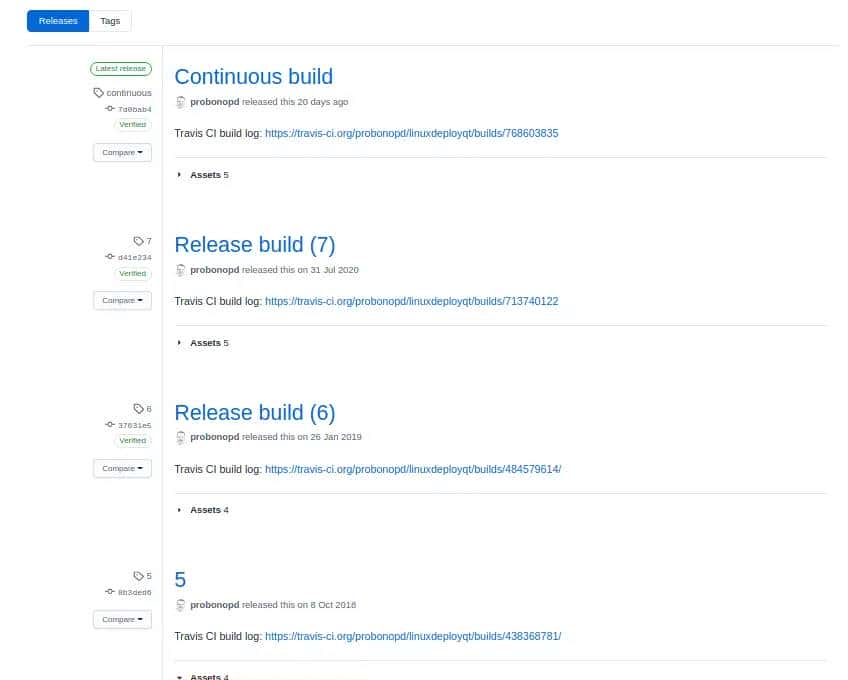
Task: Switch to the Tags tab
Action: click(x=110, y=20)
